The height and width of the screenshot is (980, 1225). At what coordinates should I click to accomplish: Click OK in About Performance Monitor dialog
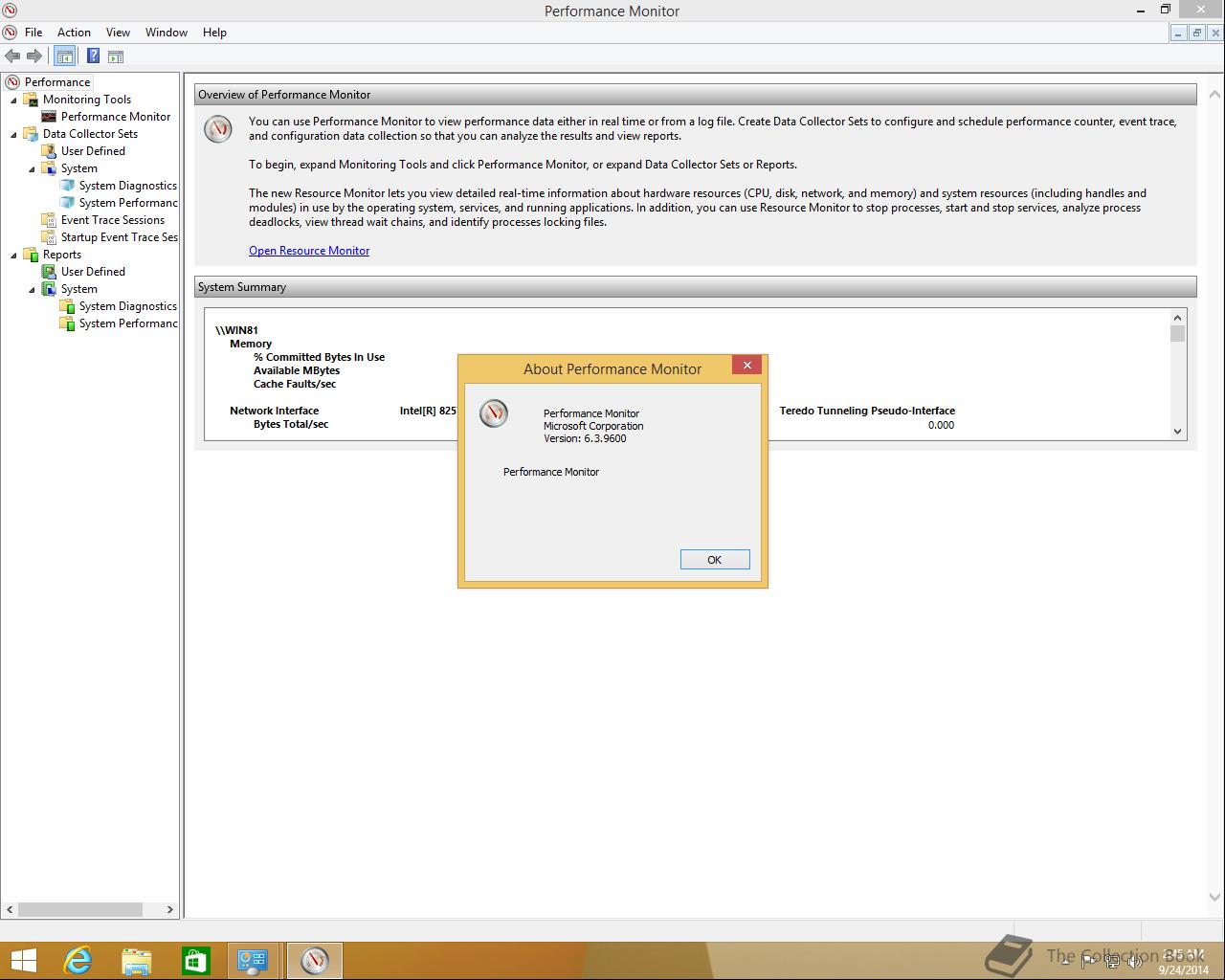coord(715,560)
